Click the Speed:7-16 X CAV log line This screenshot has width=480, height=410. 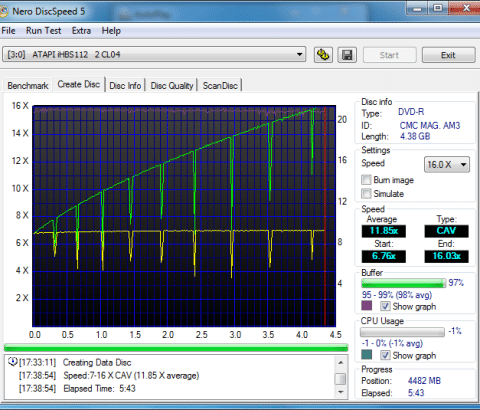(131, 376)
